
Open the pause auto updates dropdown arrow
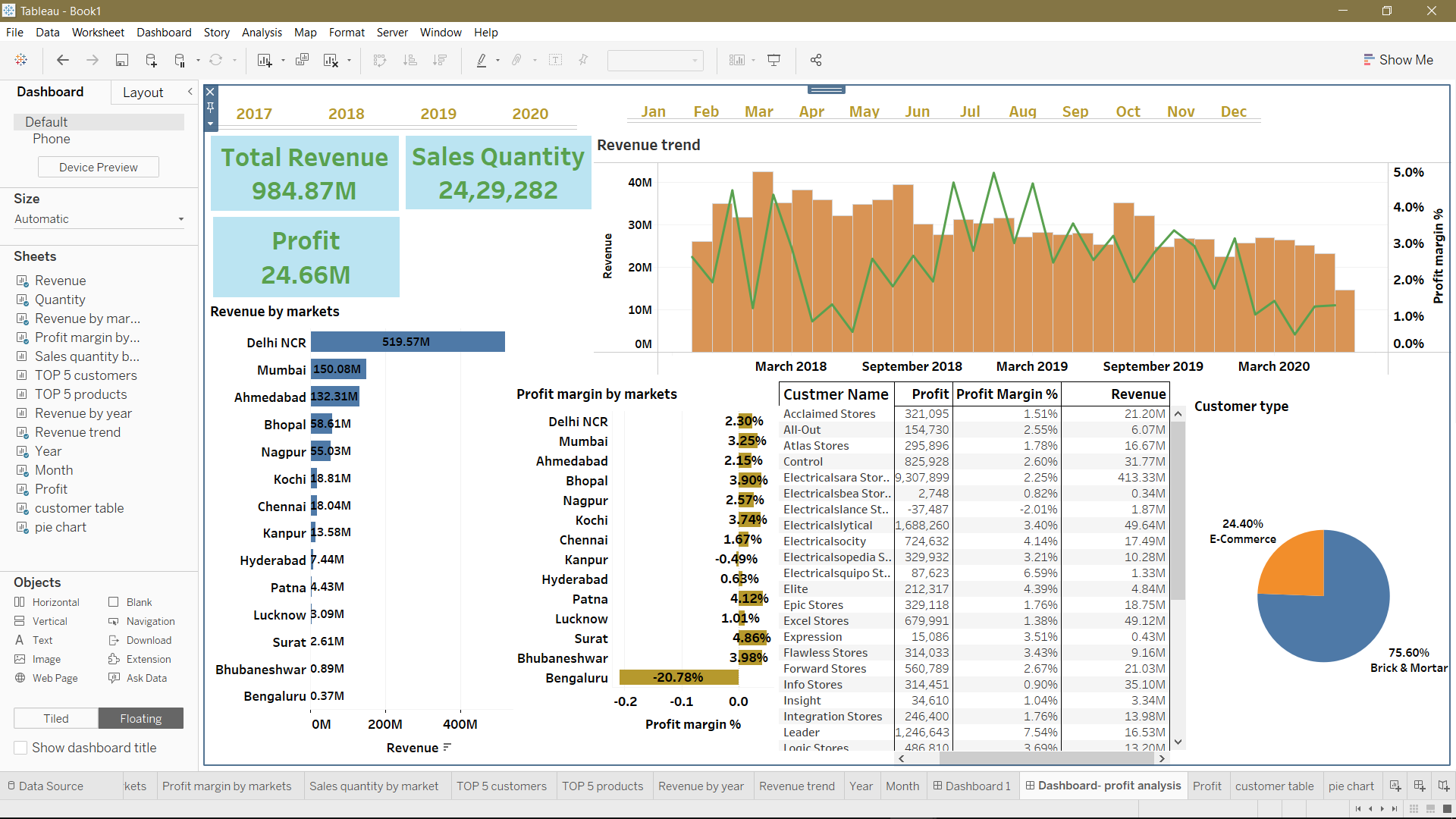pos(198,61)
